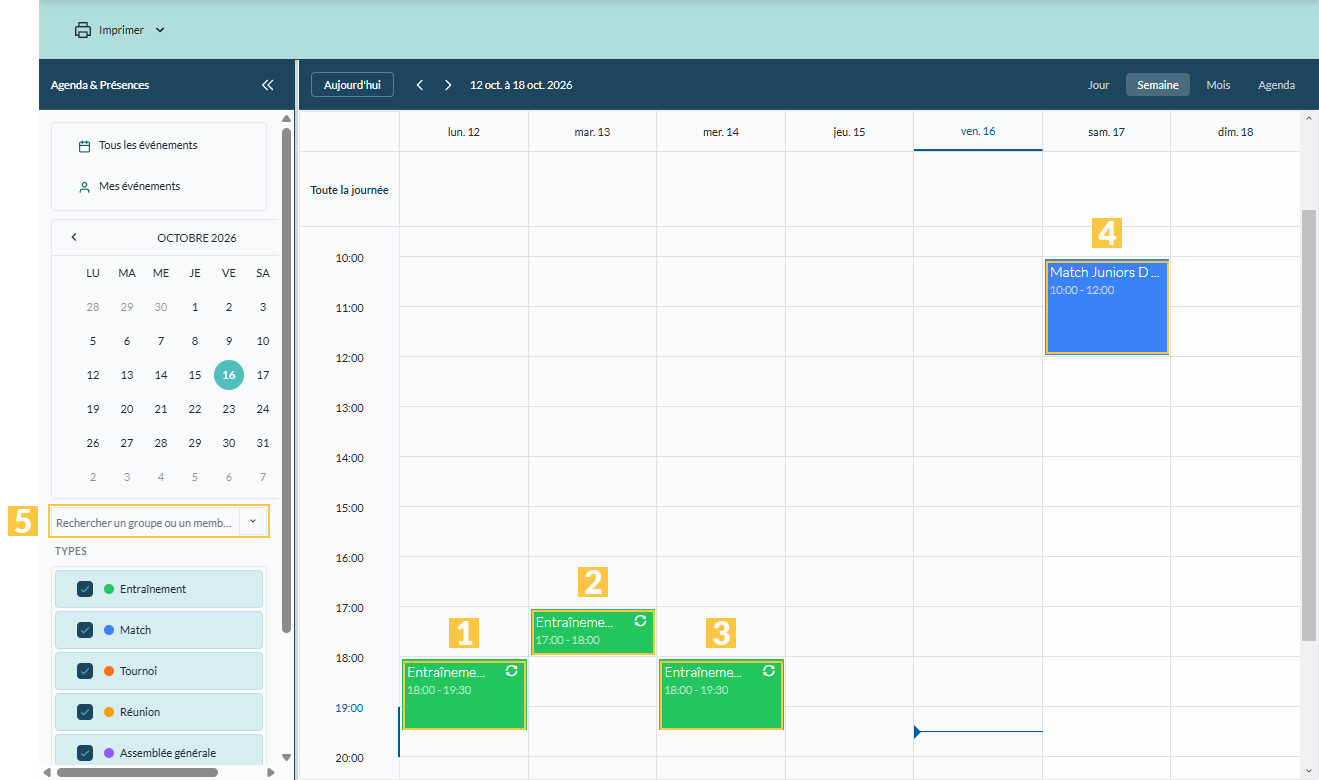This screenshot has height=780, width=1319.
Task: Collapse the Agenda & Présences sidebar
Action: 267,85
